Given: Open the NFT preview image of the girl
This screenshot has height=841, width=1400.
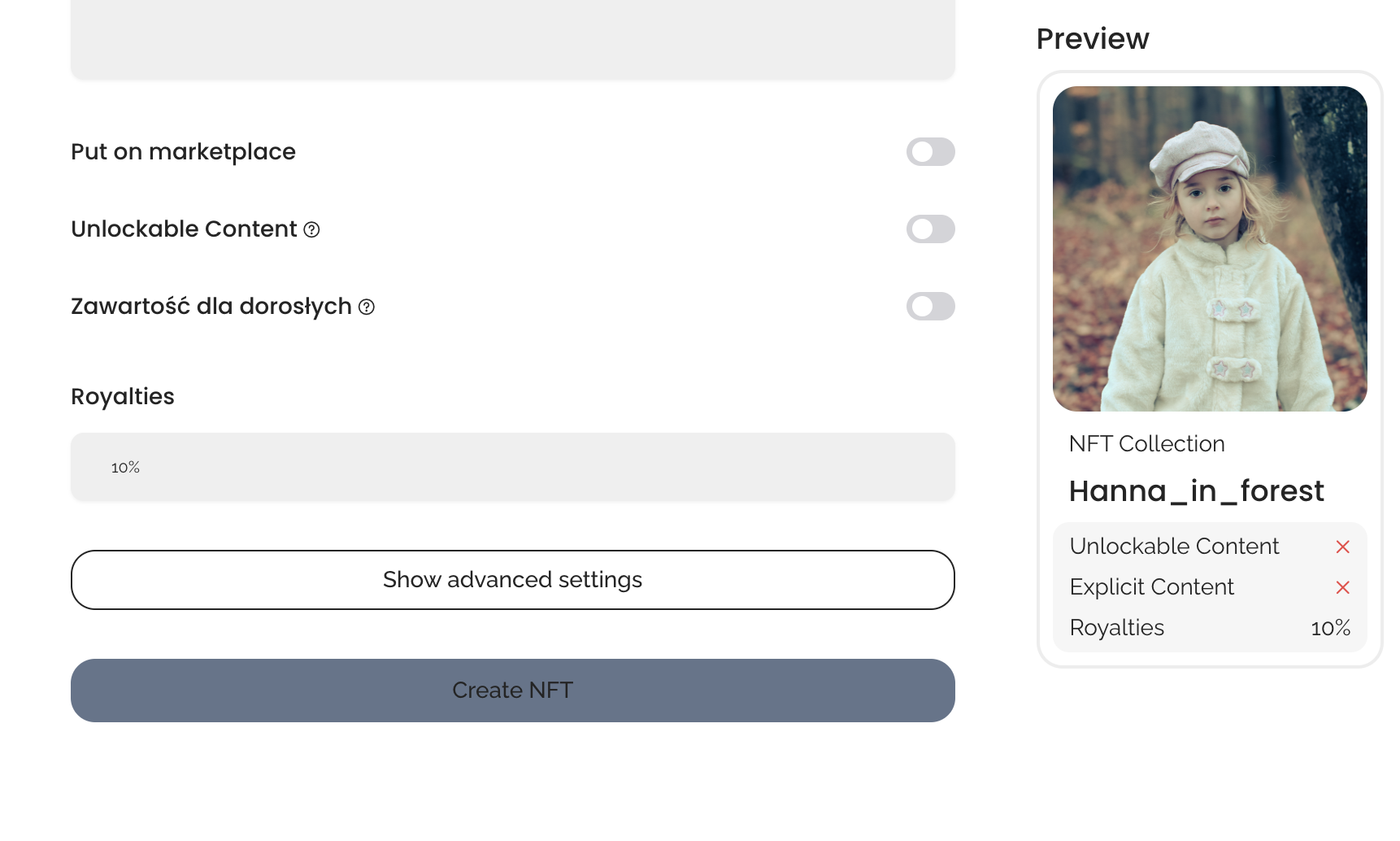Looking at the screenshot, I should [x=1209, y=249].
